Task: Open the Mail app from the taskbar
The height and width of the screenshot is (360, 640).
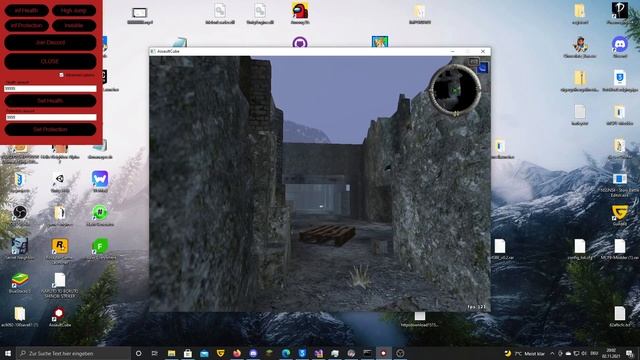Action: (x=204, y=353)
